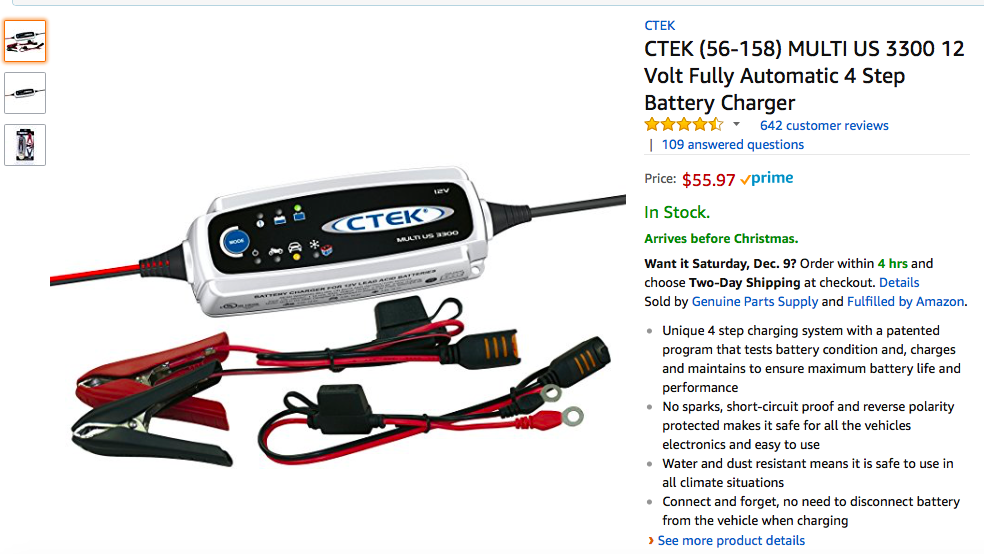Click the CTEK logo on the charger

click(388, 220)
